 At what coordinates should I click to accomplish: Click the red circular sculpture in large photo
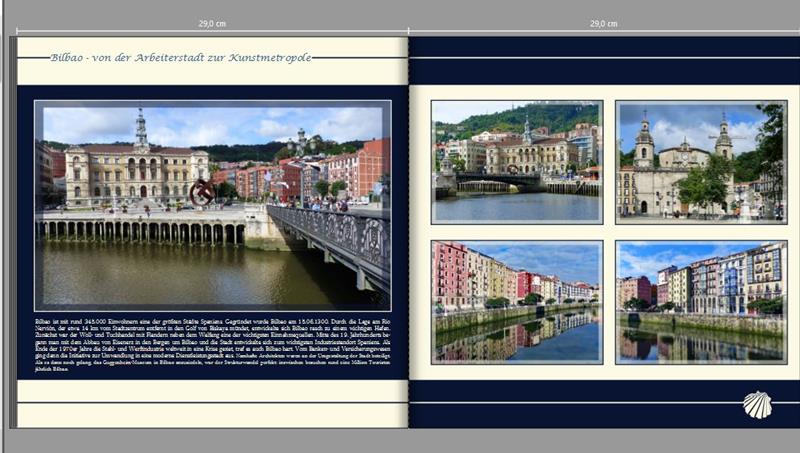(x=201, y=191)
